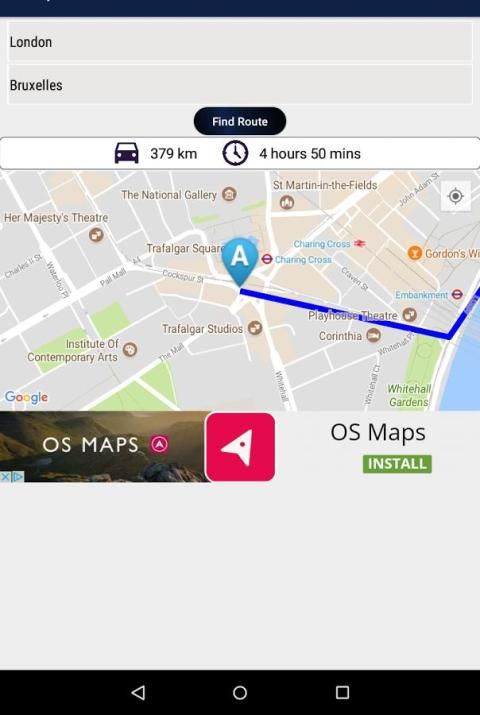
Task: Tap Institute Of Contemporary Arts icon
Action: click(x=130, y=350)
